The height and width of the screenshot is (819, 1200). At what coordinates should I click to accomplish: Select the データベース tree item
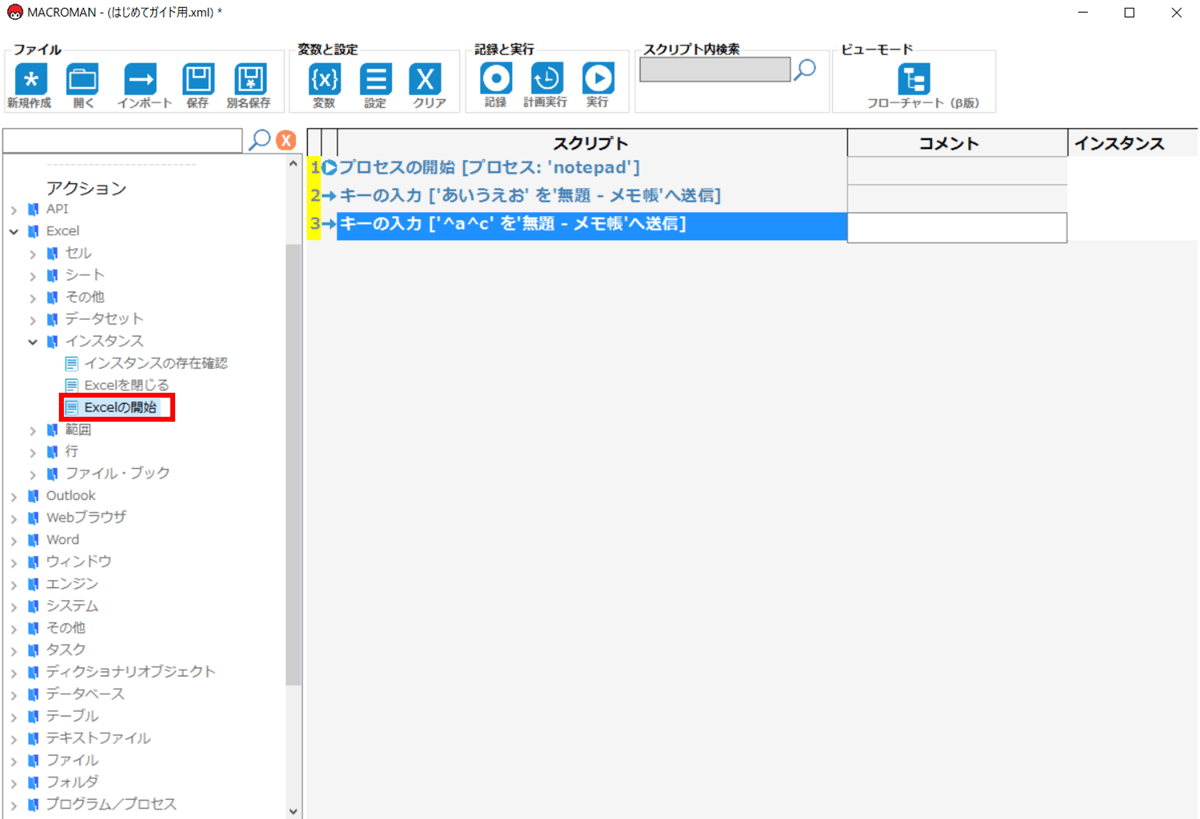(x=86, y=694)
